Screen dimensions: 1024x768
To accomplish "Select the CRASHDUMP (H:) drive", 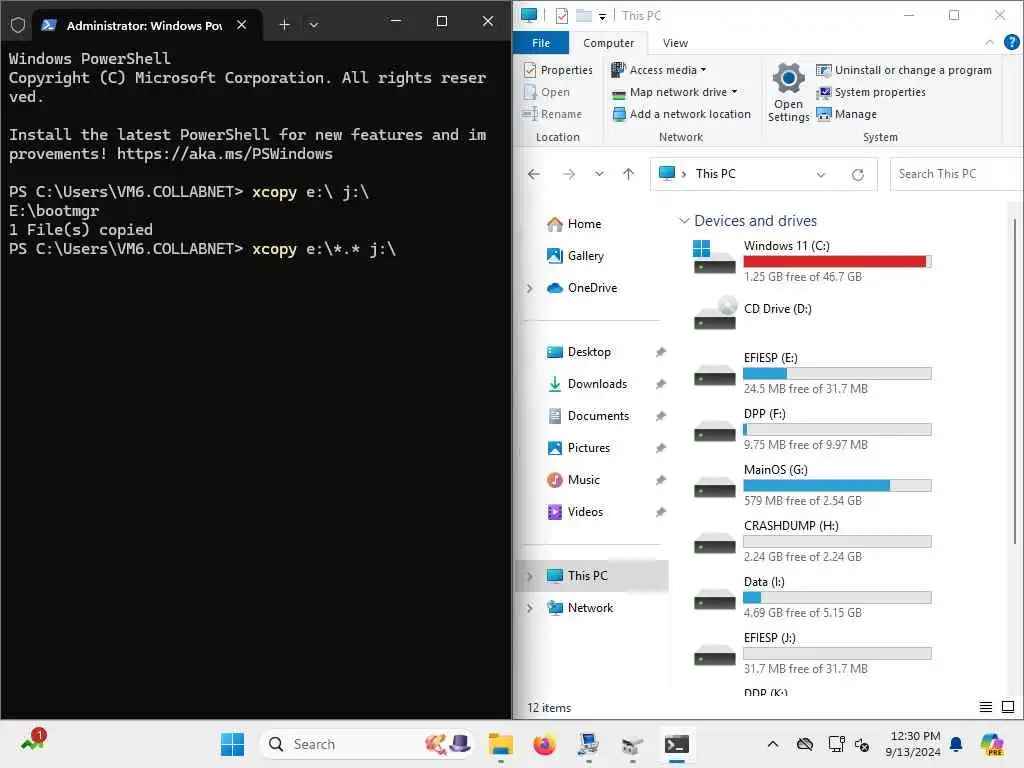I will tap(812, 541).
